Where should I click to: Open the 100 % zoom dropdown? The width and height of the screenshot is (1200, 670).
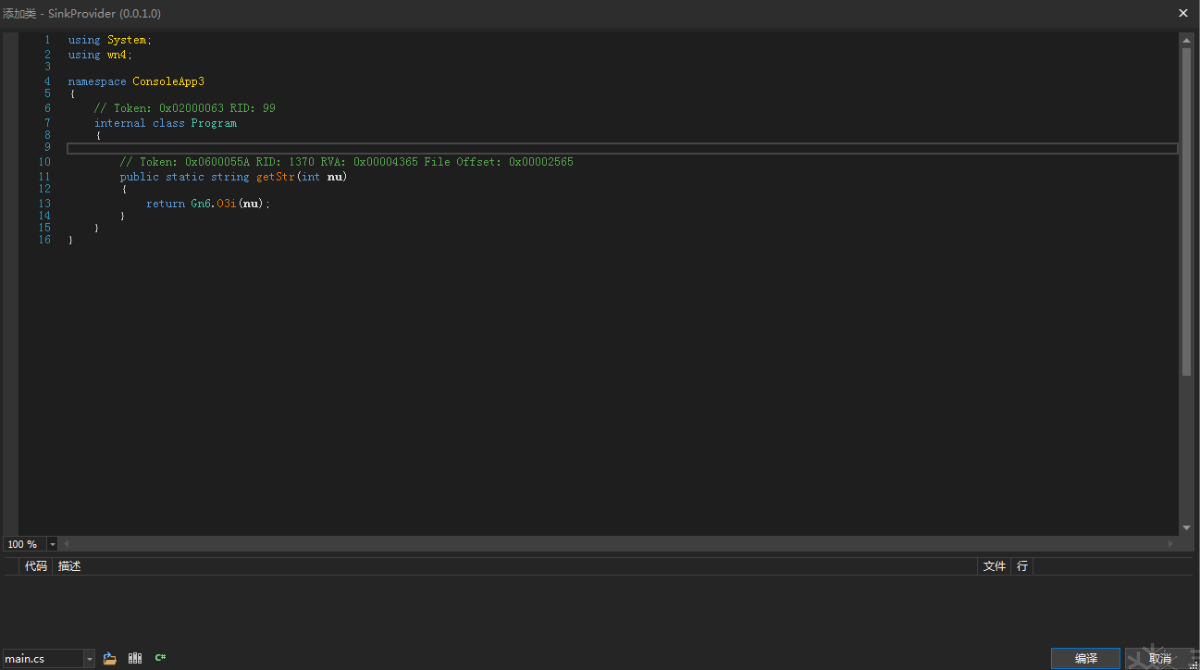point(52,545)
